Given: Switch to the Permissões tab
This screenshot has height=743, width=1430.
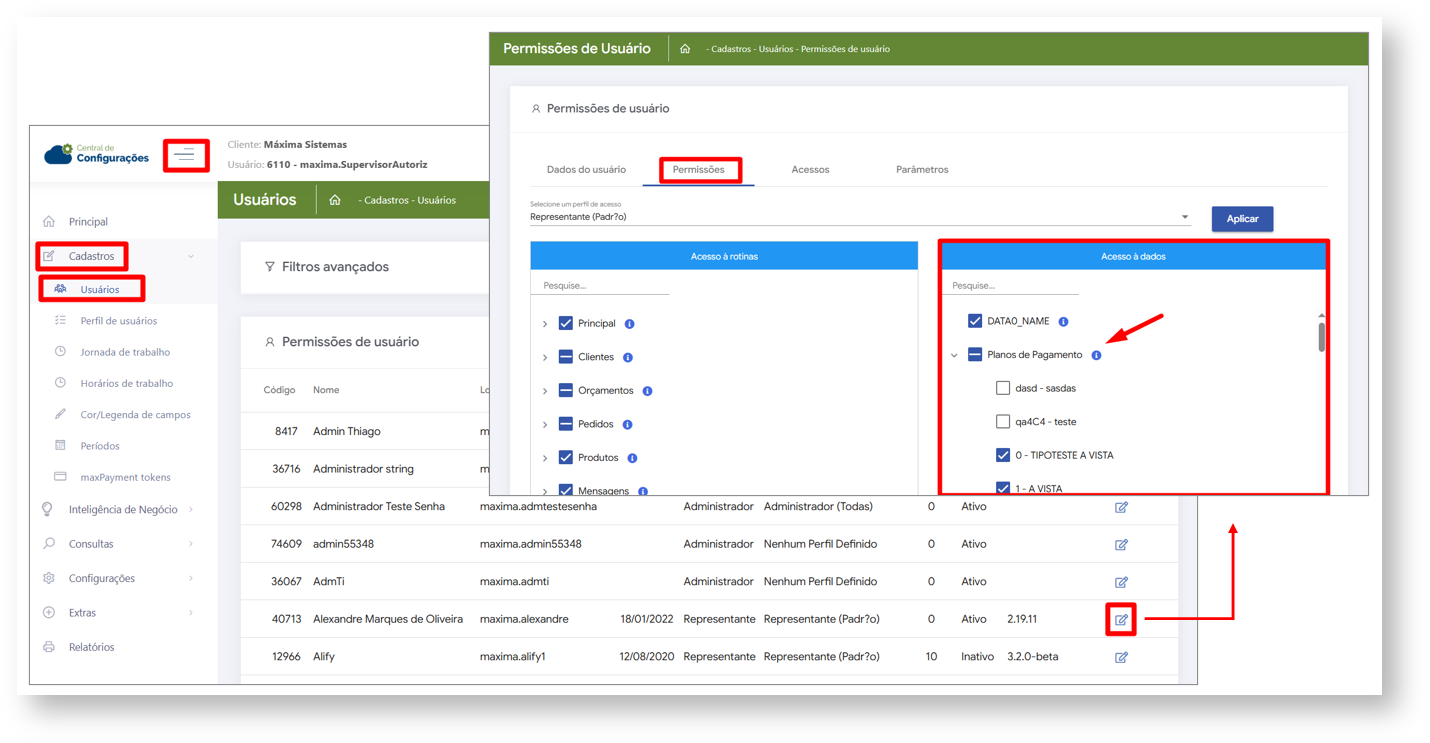Looking at the screenshot, I should coord(698,170).
